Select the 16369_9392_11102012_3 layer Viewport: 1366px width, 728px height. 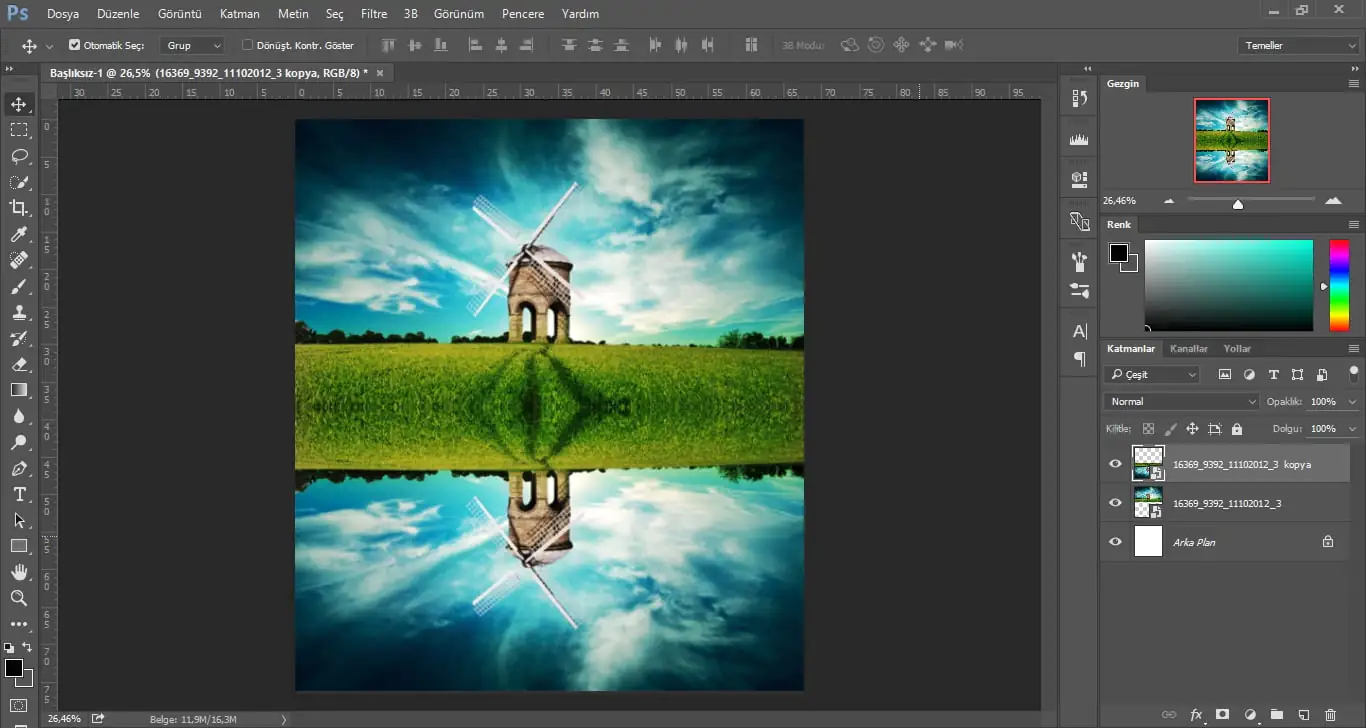[1227, 503]
